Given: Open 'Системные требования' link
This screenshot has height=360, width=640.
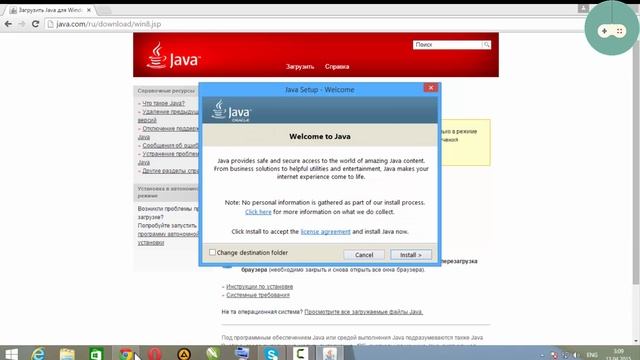Looking at the screenshot, I should coord(258,295).
